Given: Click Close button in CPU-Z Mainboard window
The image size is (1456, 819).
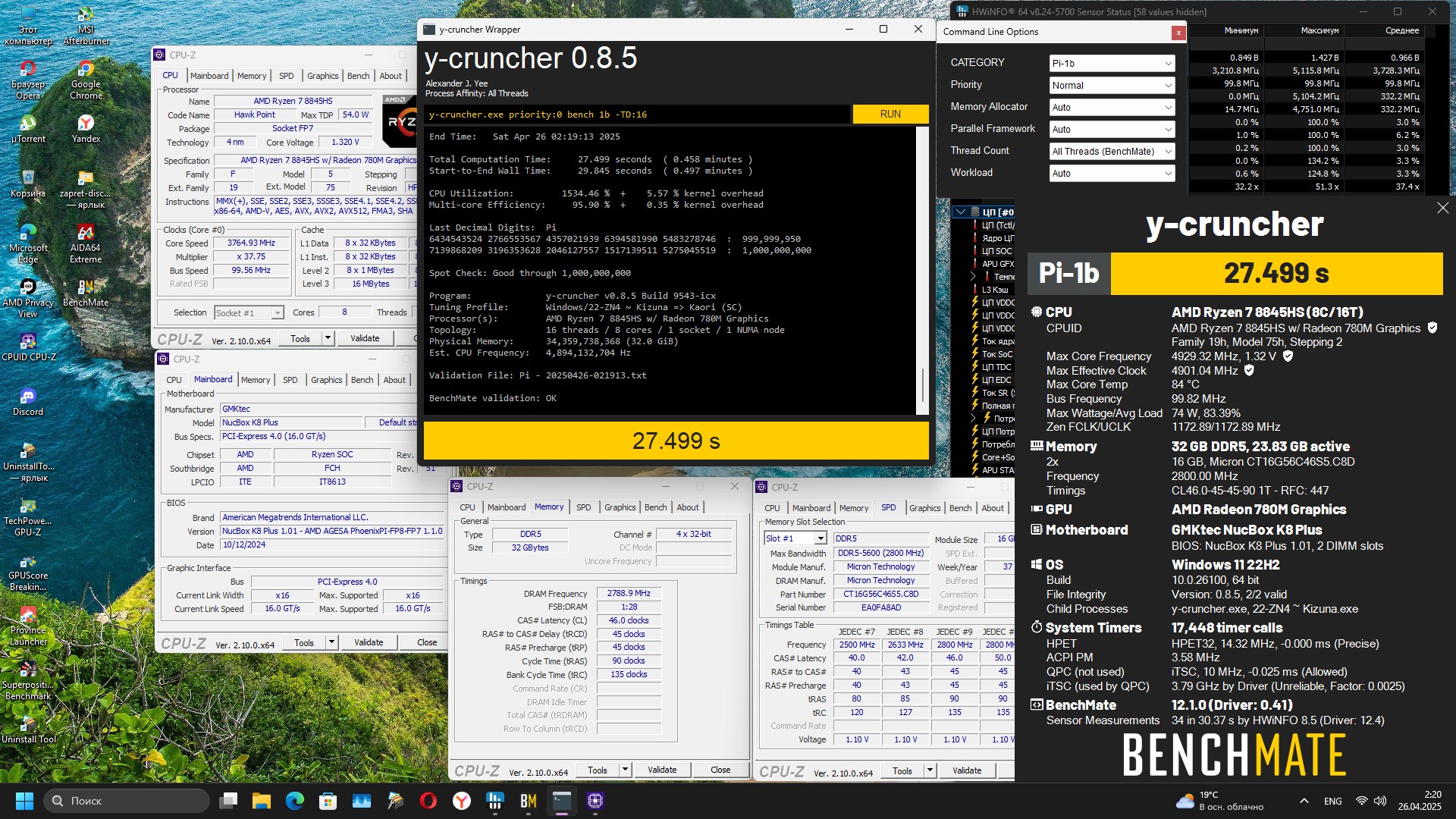Looking at the screenshot, I should [x=427, y=642].
